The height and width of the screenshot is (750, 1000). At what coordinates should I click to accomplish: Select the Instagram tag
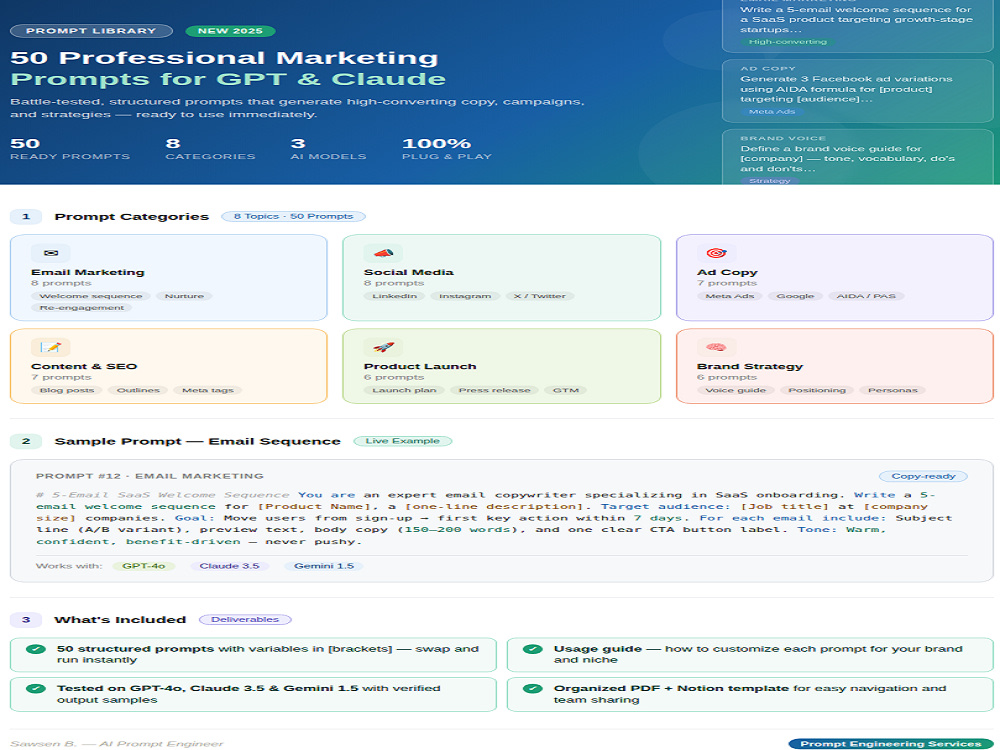point(465,296)
